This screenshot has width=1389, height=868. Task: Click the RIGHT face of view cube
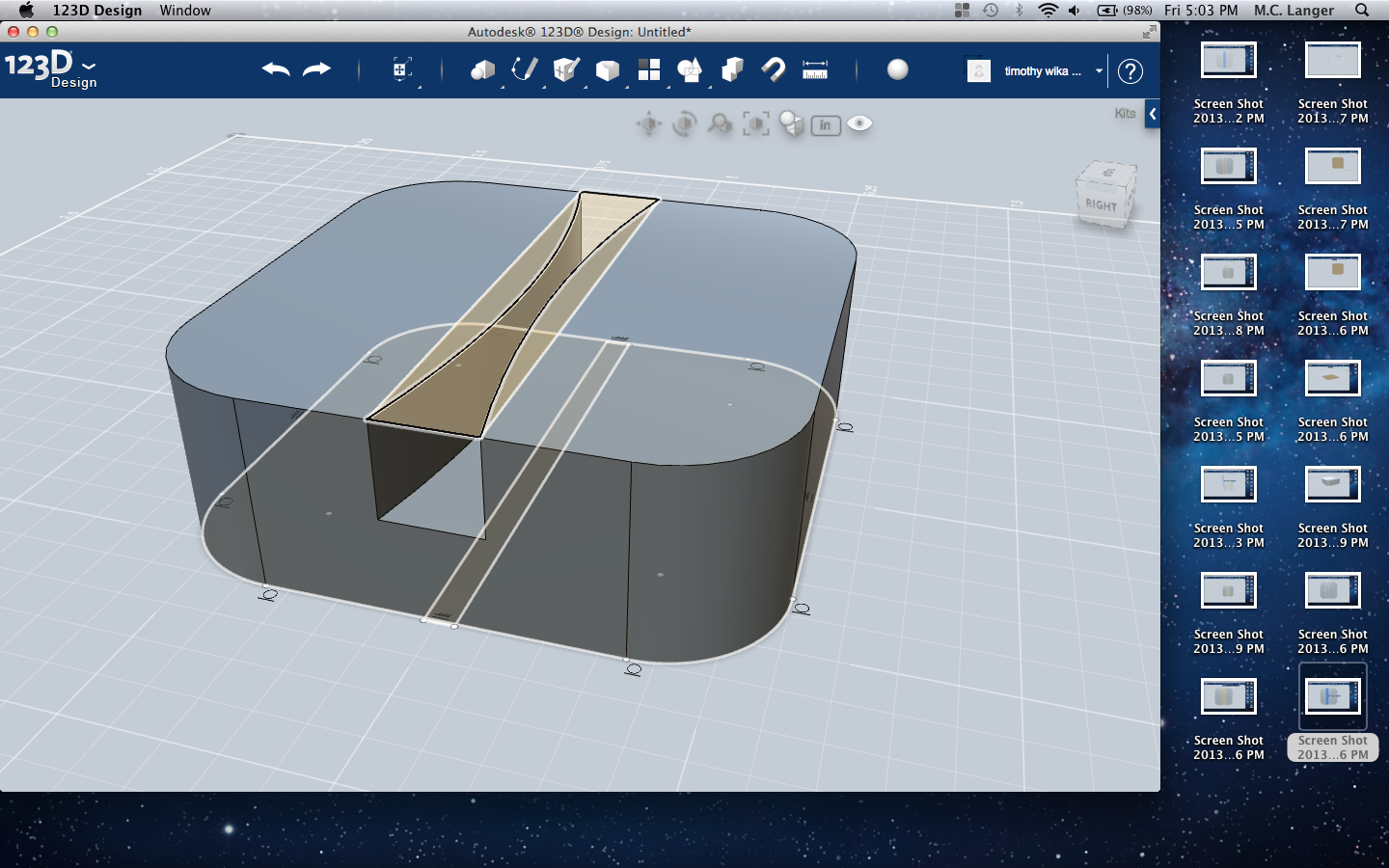point(1101,204)
